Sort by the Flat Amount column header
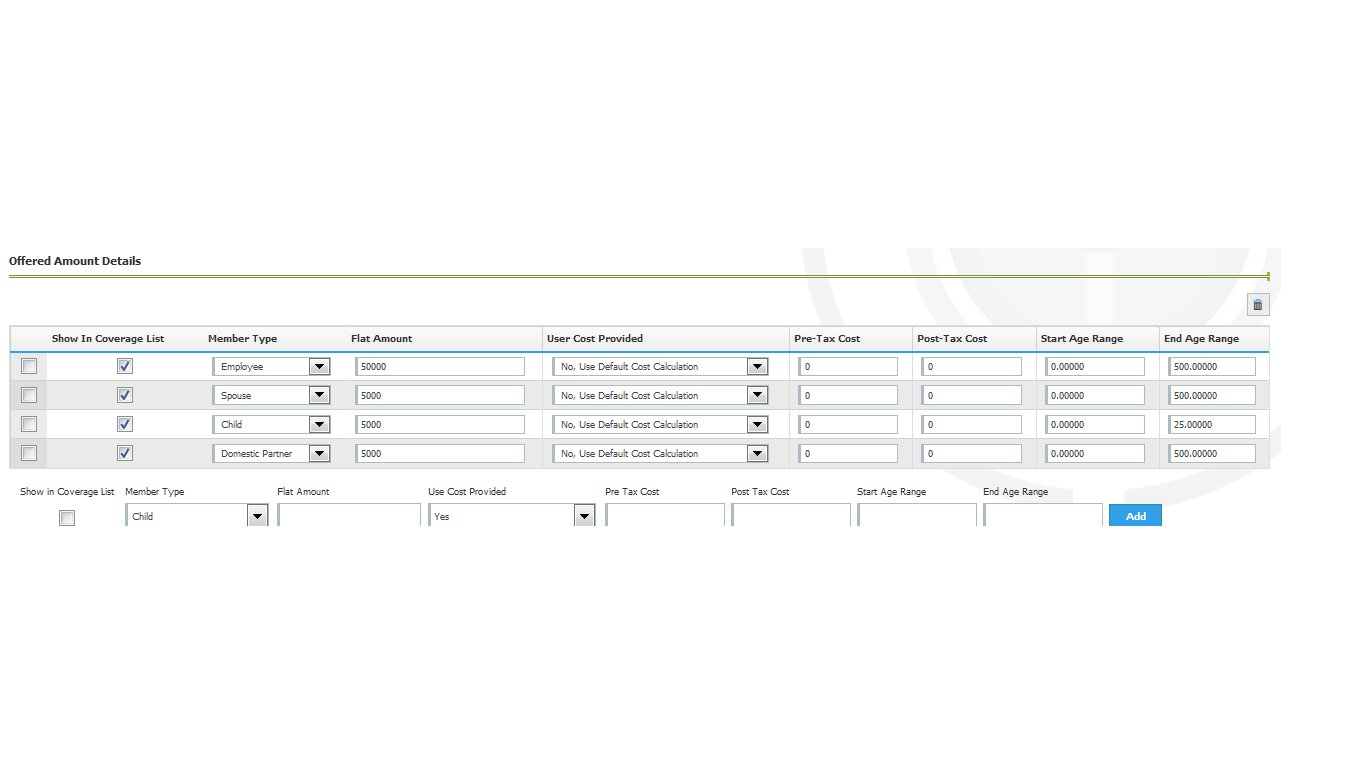 coord(381,339)
